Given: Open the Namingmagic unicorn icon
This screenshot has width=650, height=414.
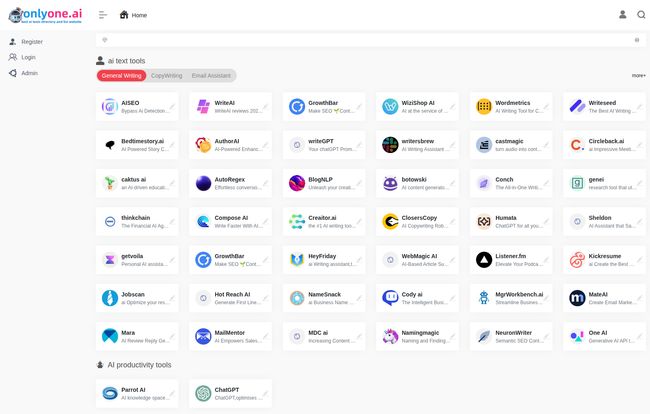Looking at the screenshot, I should click(x=390, y=337).
